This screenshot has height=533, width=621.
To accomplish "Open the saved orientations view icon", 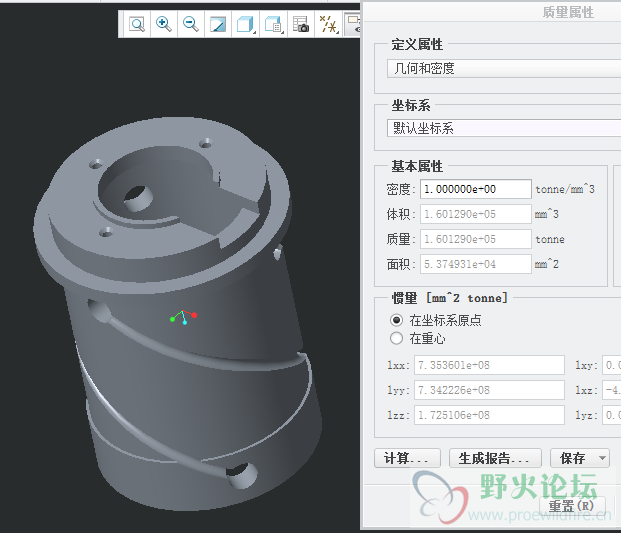I will (273, 25).
